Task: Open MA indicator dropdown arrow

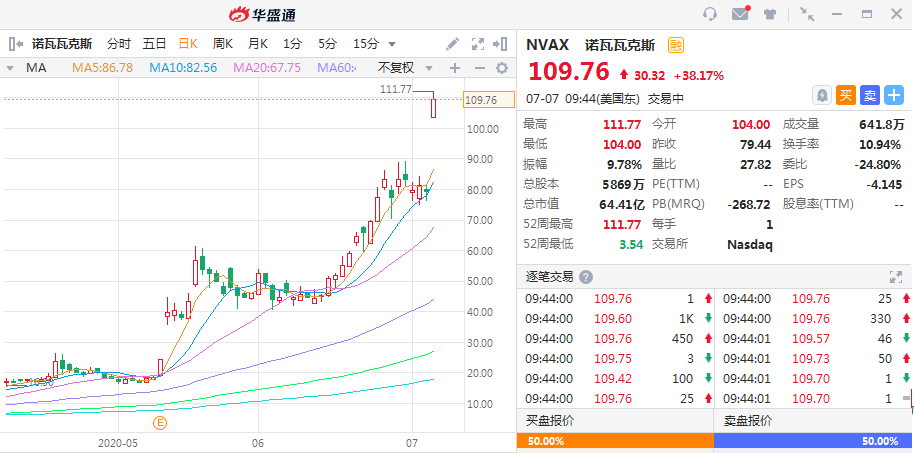Action: [x=9, y=68]
